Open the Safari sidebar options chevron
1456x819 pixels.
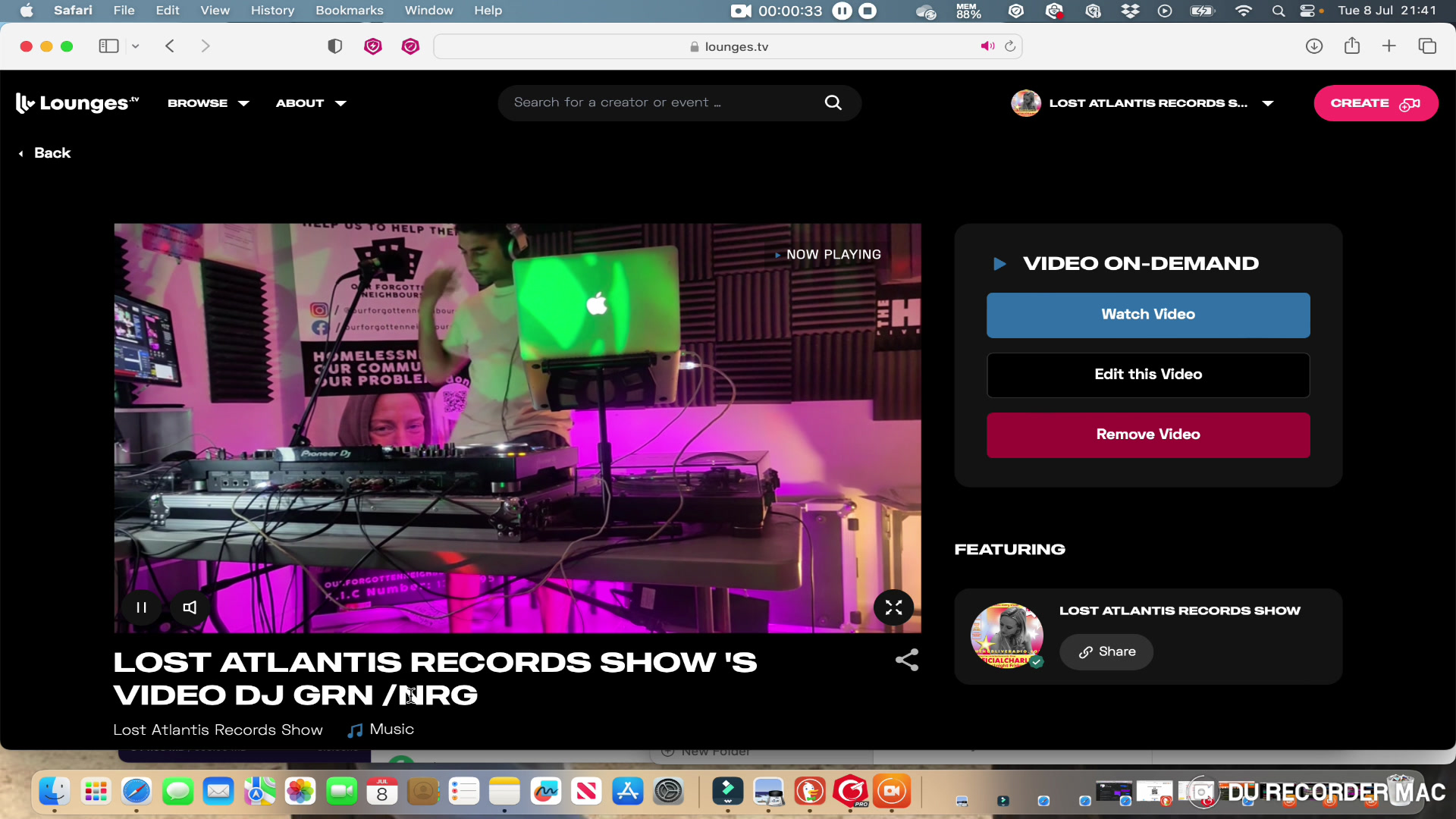point(136,46)
